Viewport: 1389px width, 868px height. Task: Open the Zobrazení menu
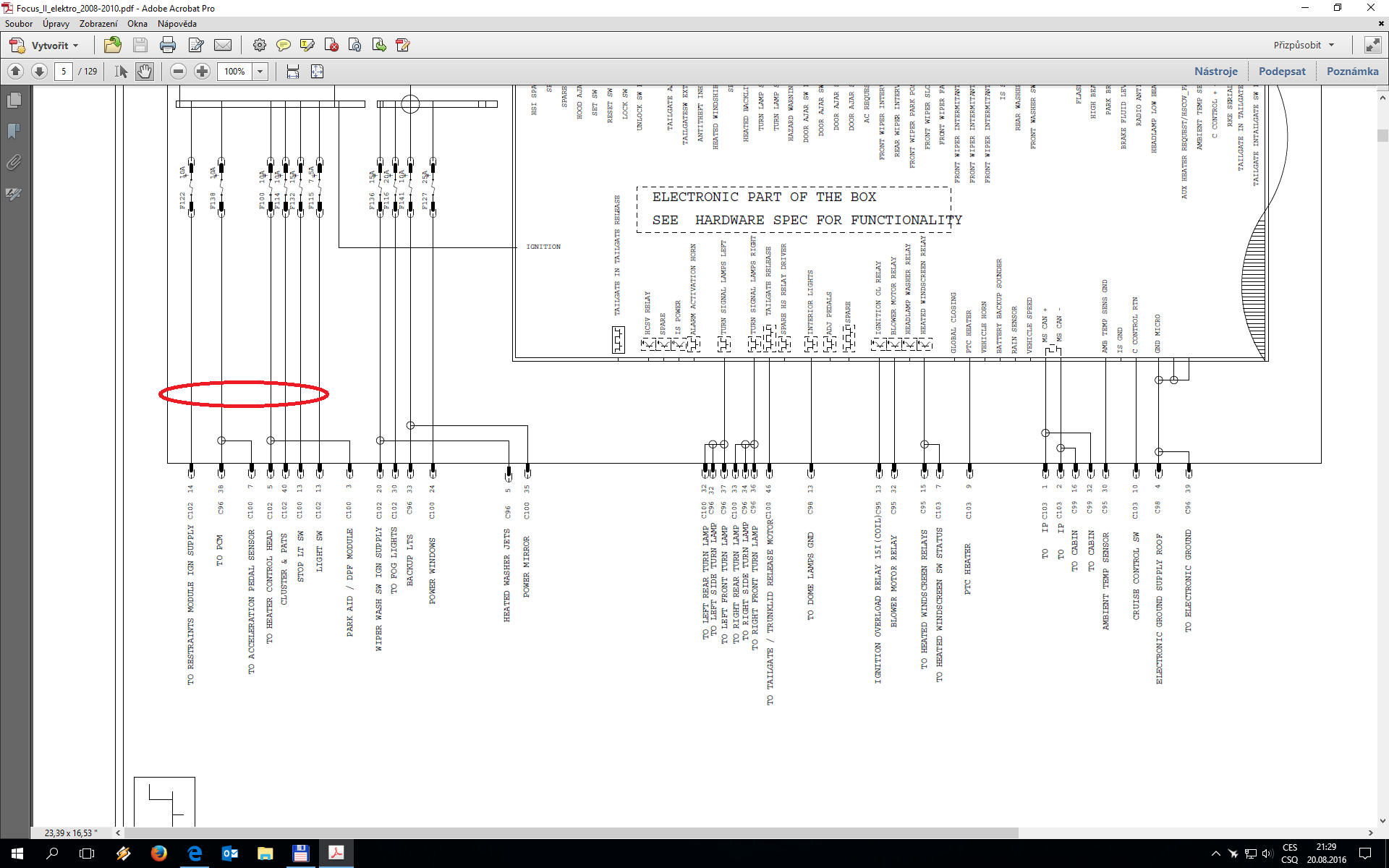tap(98, 24)
